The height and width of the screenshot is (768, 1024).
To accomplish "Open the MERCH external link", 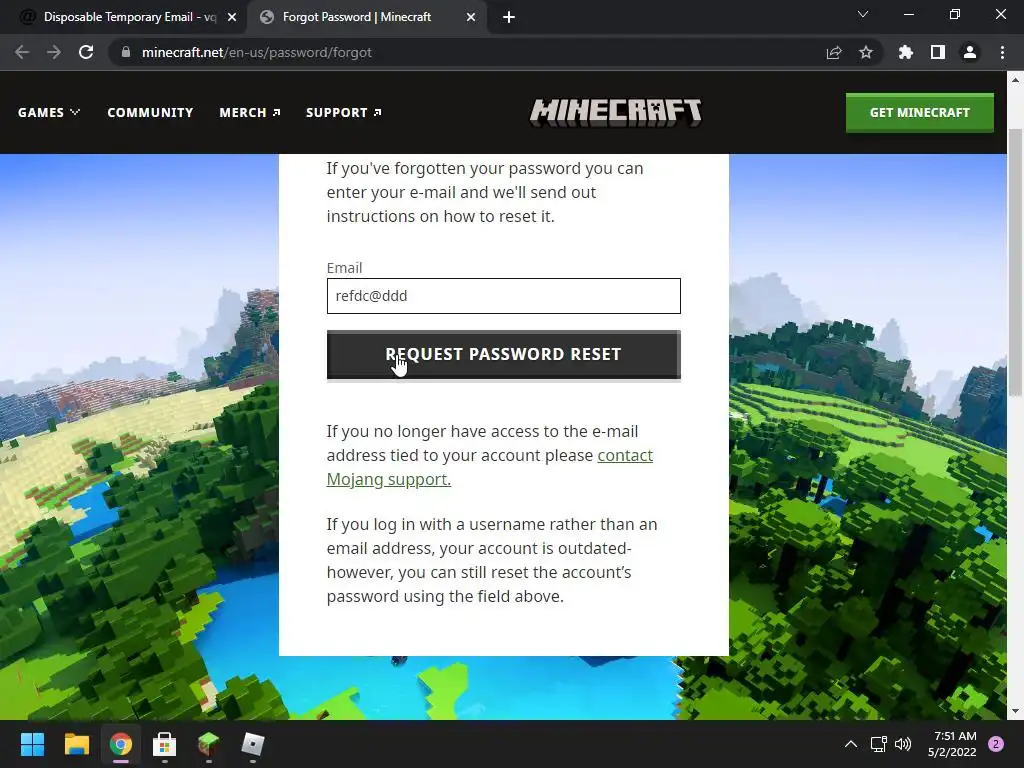I will tap(250, 112).
